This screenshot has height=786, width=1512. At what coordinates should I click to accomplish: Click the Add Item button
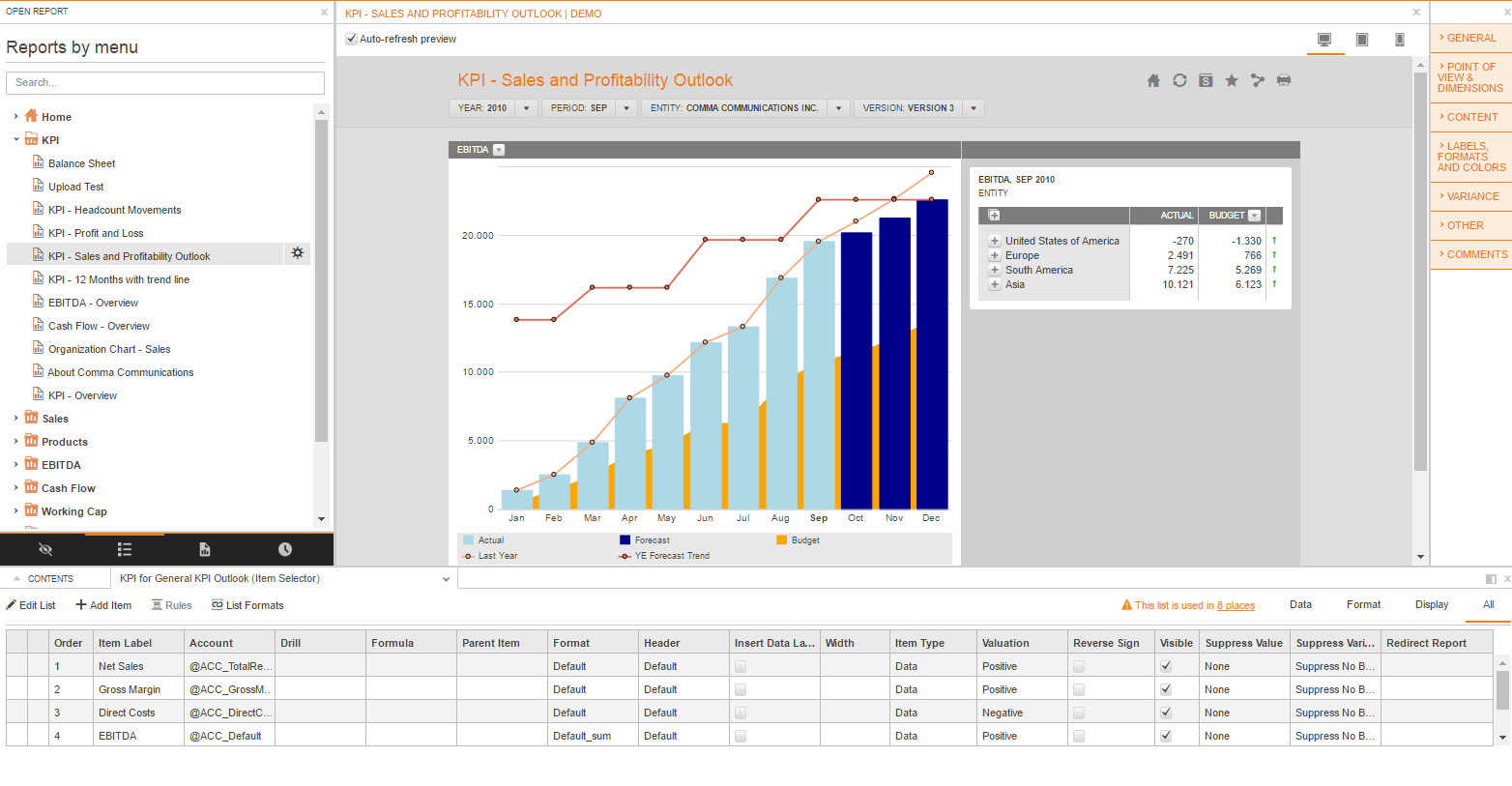(103, 605)
